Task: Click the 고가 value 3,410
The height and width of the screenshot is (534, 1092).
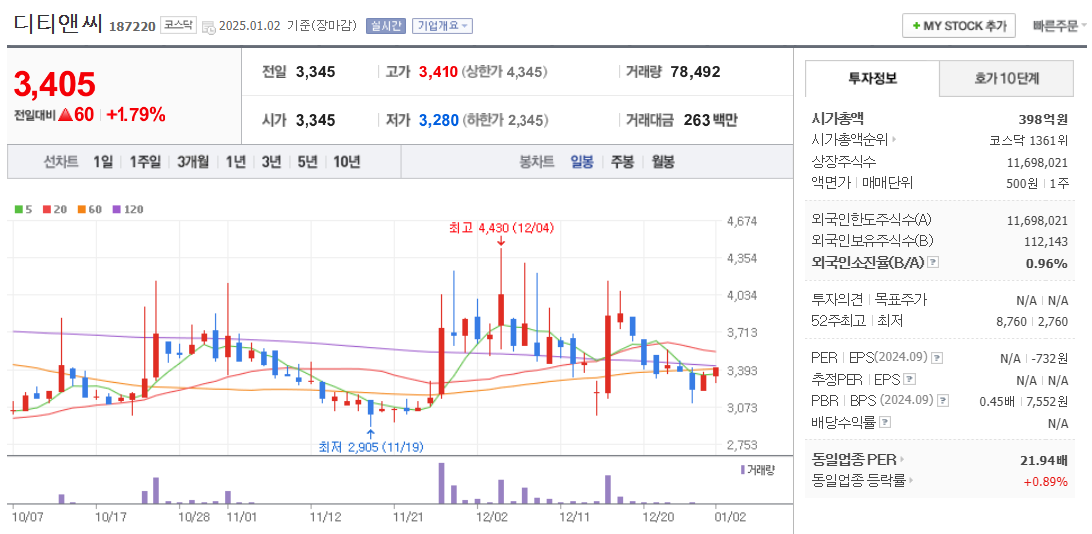Action: coord(438,72)
